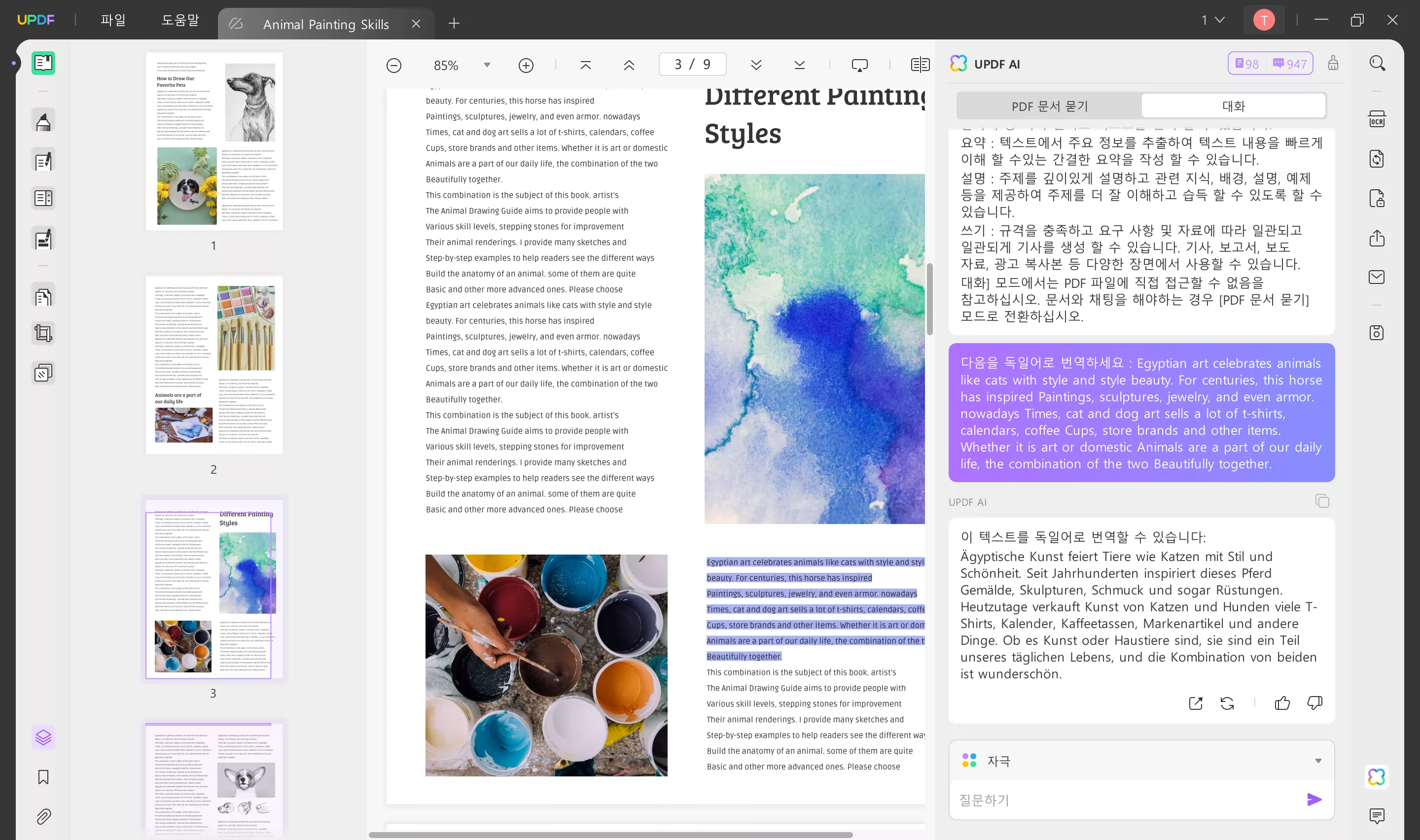The image size is (1420, 840).
Task: Share the document via share icon
Action: click(x=1377, y=238)
